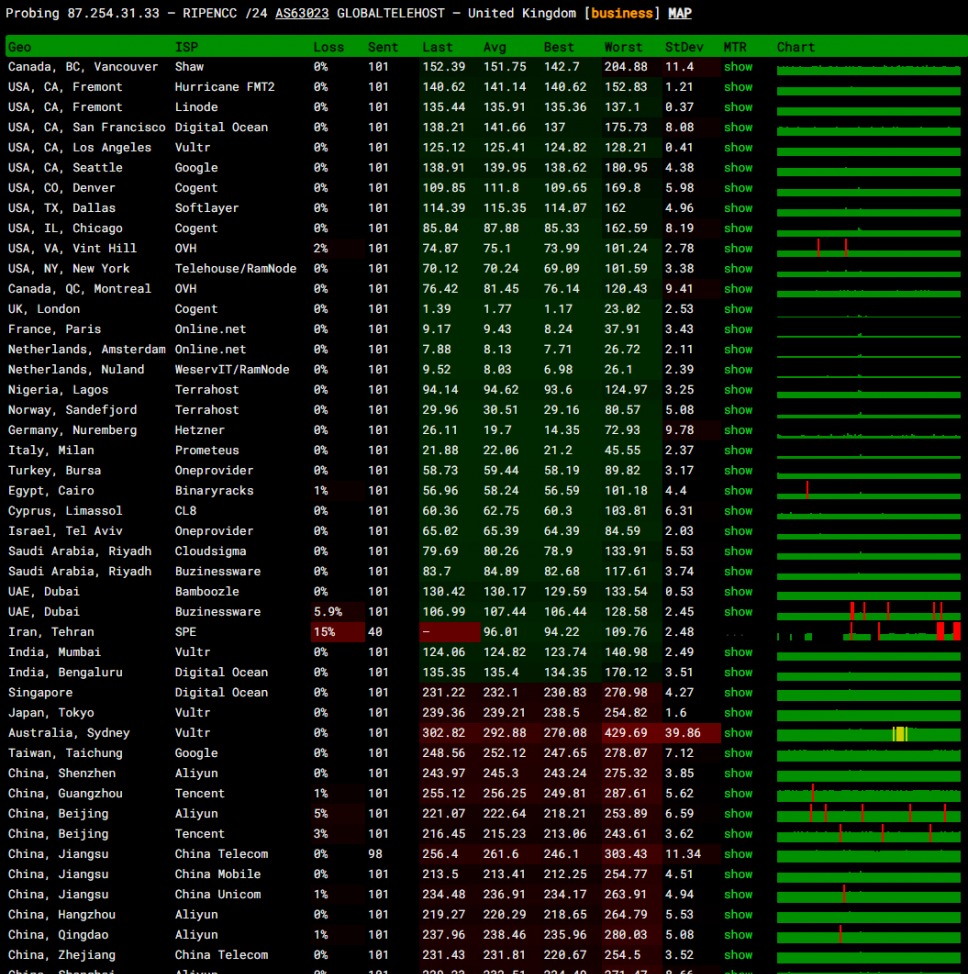Screen dimensions: 968x974
Task: Click show for Beijing Aliyun row
Action: click(738, 814)
